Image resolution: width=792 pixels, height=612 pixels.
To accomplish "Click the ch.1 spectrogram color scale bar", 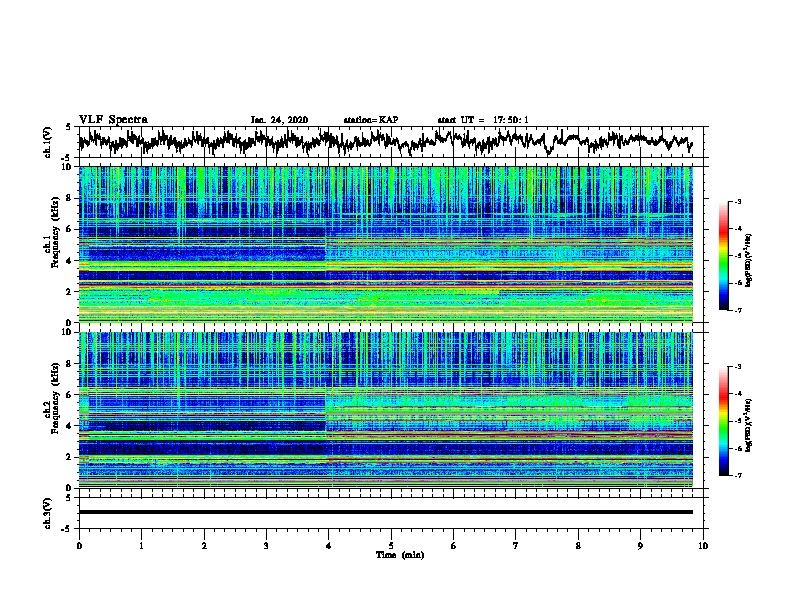I will tap(723, 256).
